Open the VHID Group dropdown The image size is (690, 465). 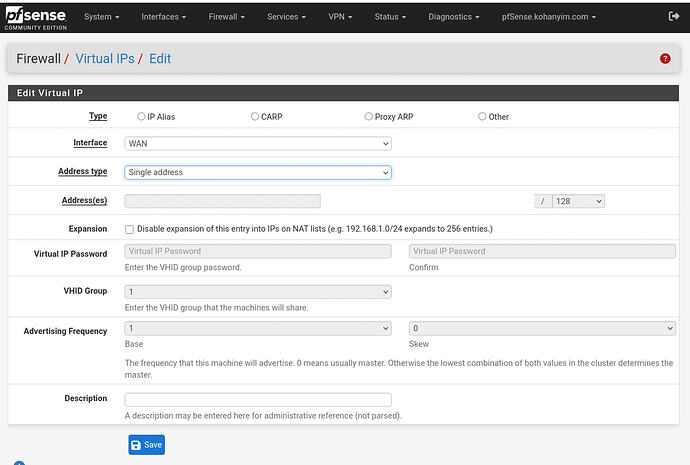coord(258,292)
